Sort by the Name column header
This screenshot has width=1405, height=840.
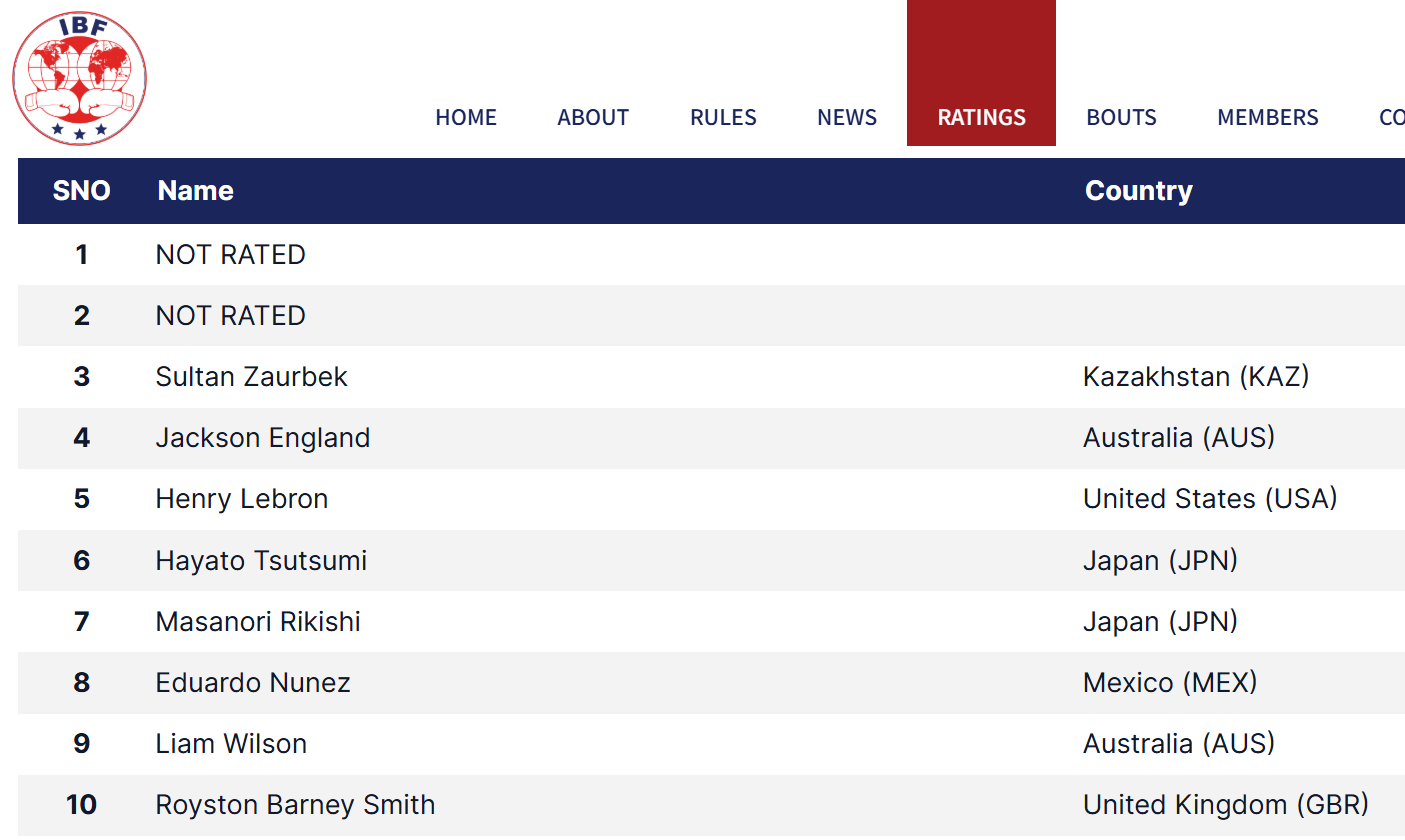click(x=196, y=191)
